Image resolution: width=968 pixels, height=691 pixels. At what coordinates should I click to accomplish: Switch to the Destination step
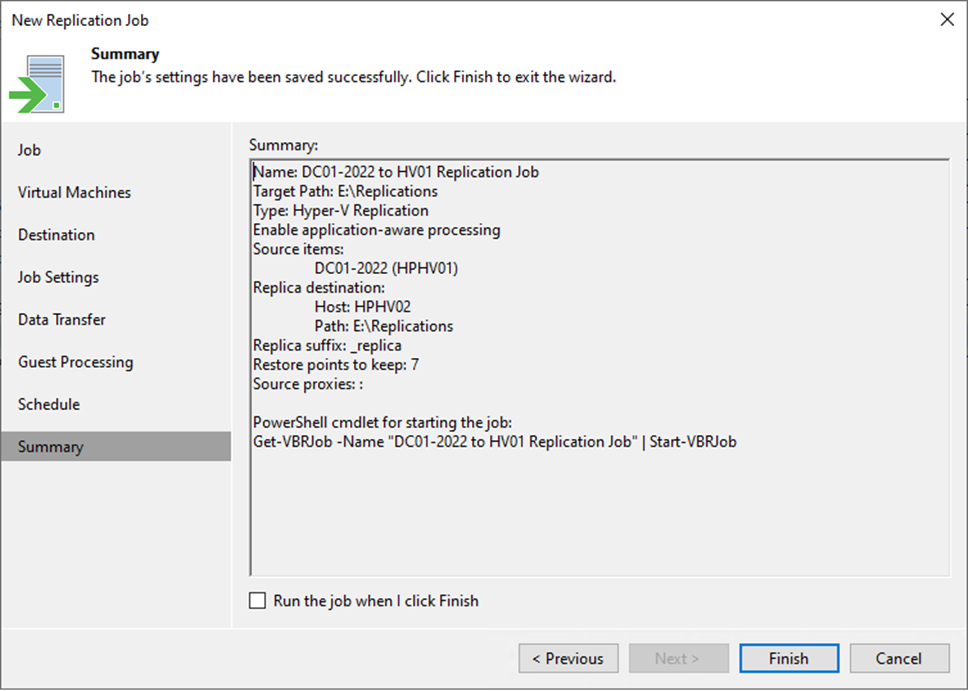click(x=57, y=235)
